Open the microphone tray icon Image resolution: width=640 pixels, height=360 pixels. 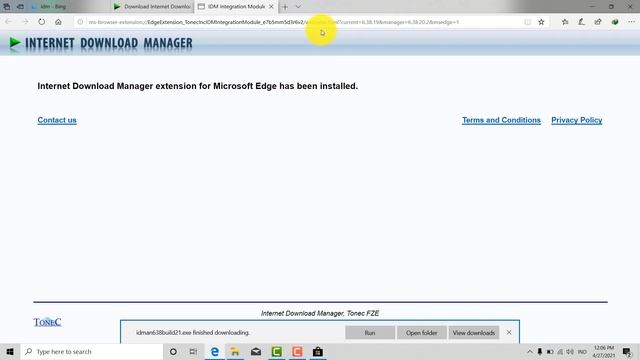coord(540,351)
